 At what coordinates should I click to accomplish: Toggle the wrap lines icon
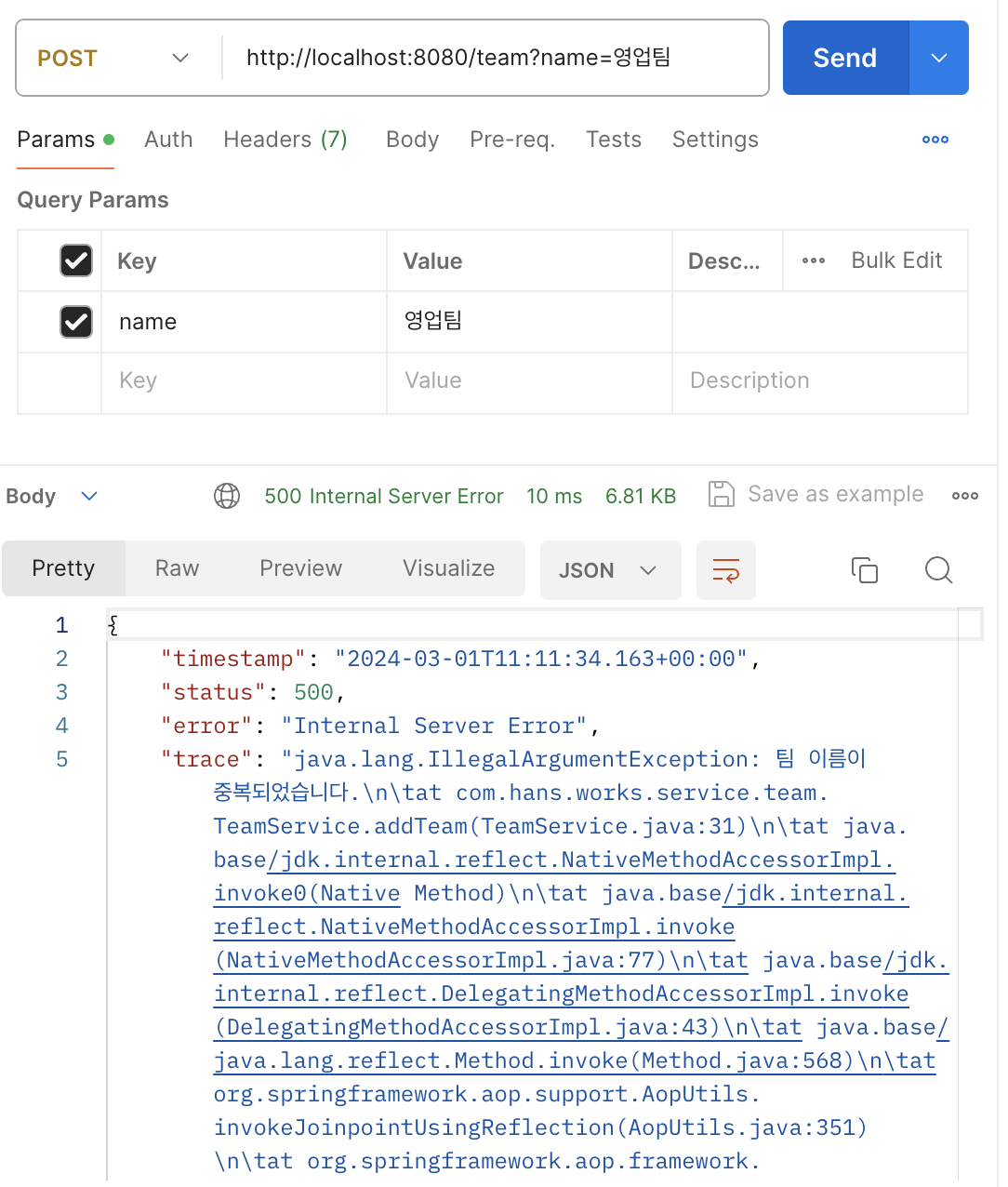click(726, 570)
